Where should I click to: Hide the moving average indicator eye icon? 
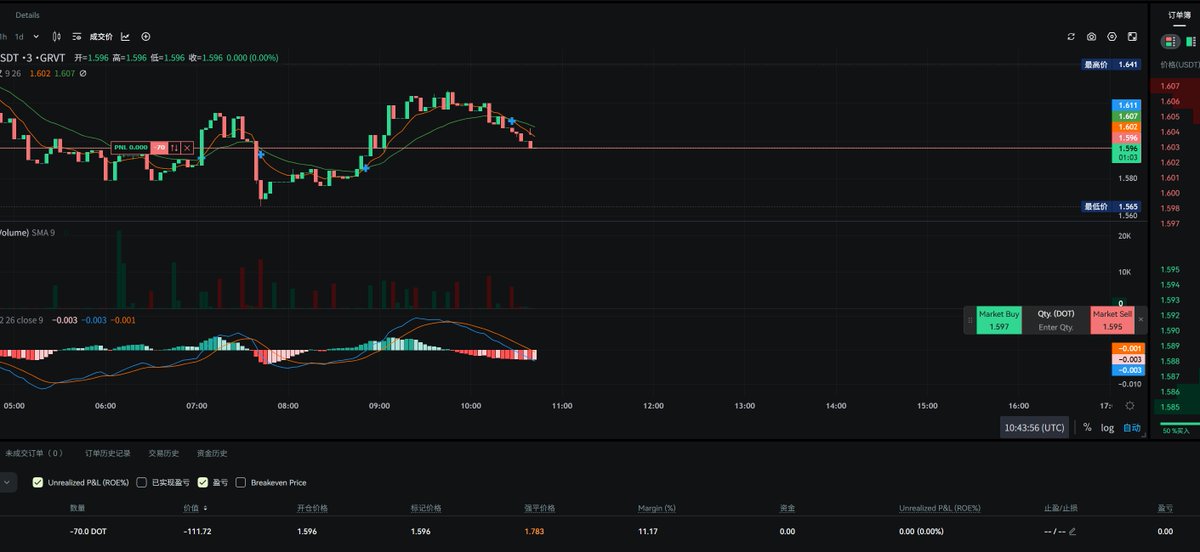click(x=83, y=73)
